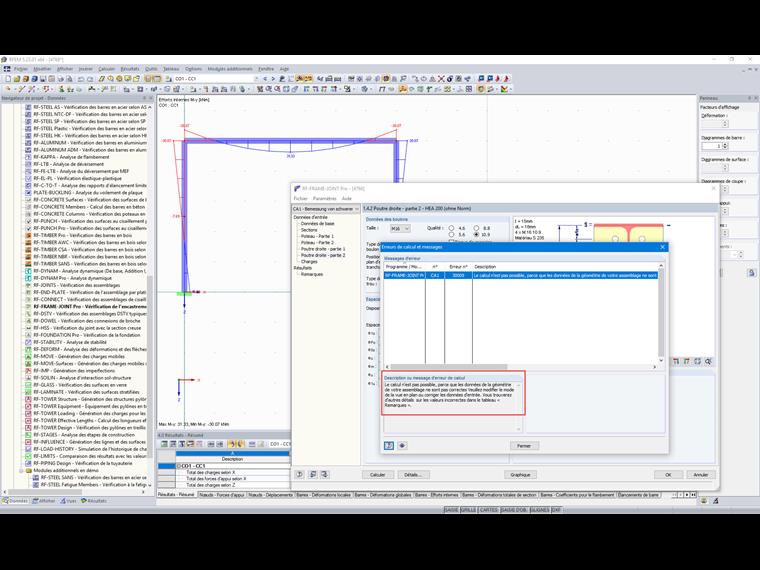Click the Undo arrow in the main toolbar
Viewport: 760px width, 570px height.
click(x=81, y=79)
